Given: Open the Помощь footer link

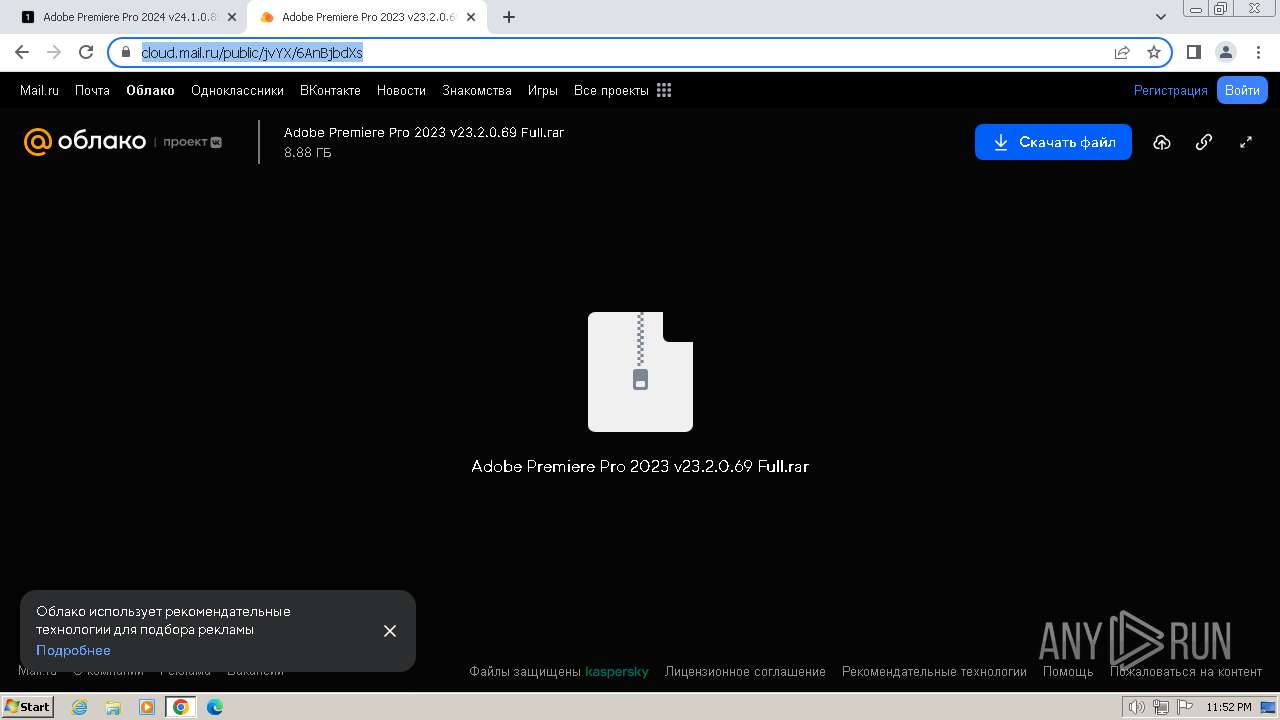Looking at the screenshot, I should click(1068, 672).
